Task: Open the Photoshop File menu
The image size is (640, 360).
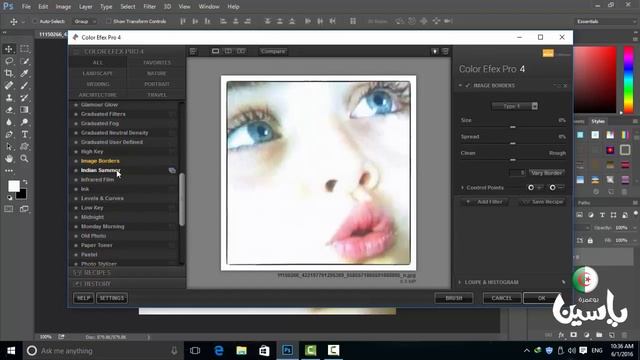Action: 26,7
